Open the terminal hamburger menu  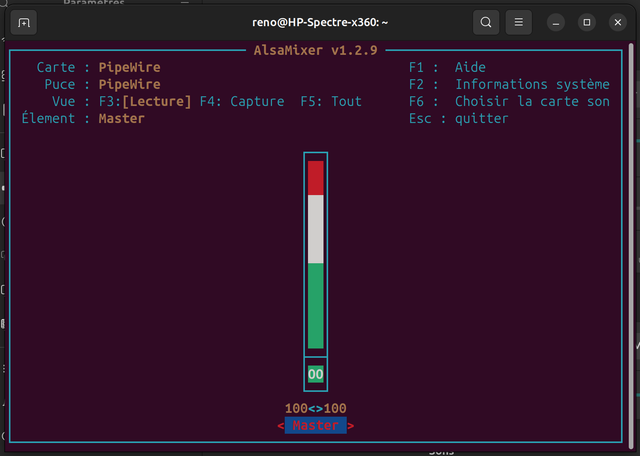(518, 22)
